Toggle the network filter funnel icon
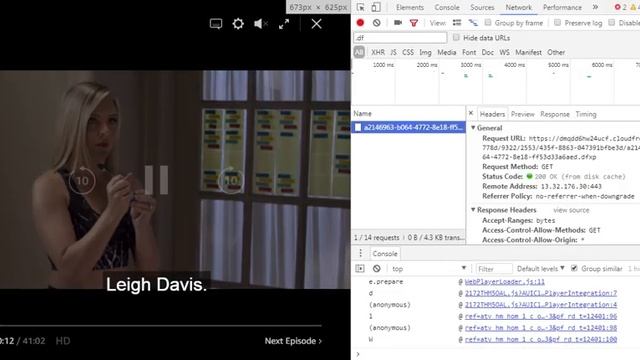 point(414,23)
